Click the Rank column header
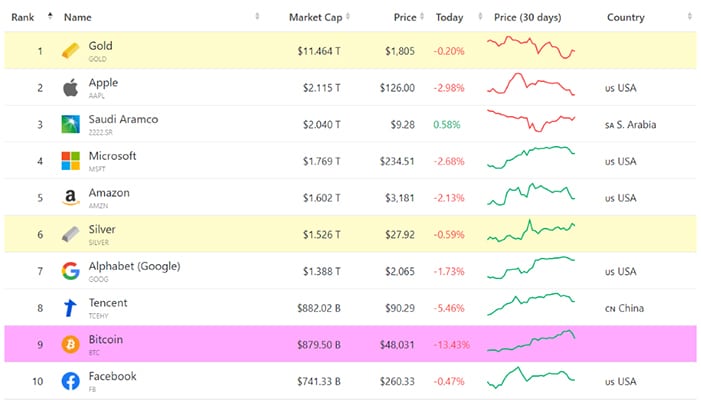This screenshot has width=701, height=400. coord(23,17)
